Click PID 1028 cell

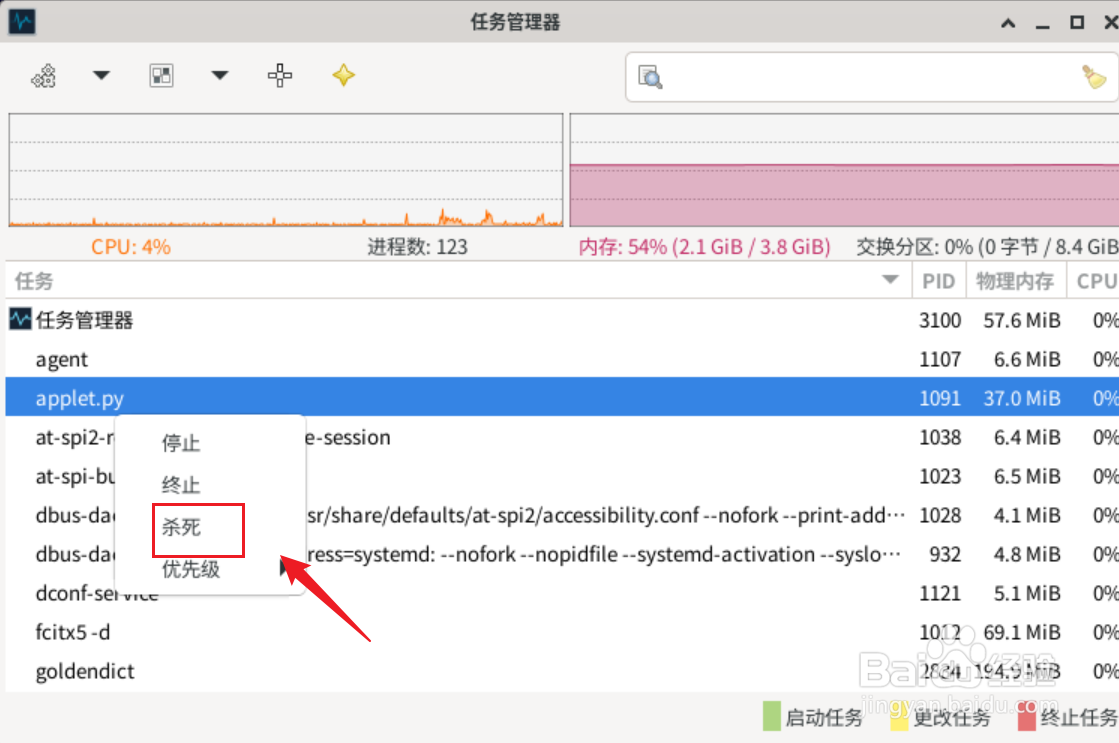(x=940, y=515)
